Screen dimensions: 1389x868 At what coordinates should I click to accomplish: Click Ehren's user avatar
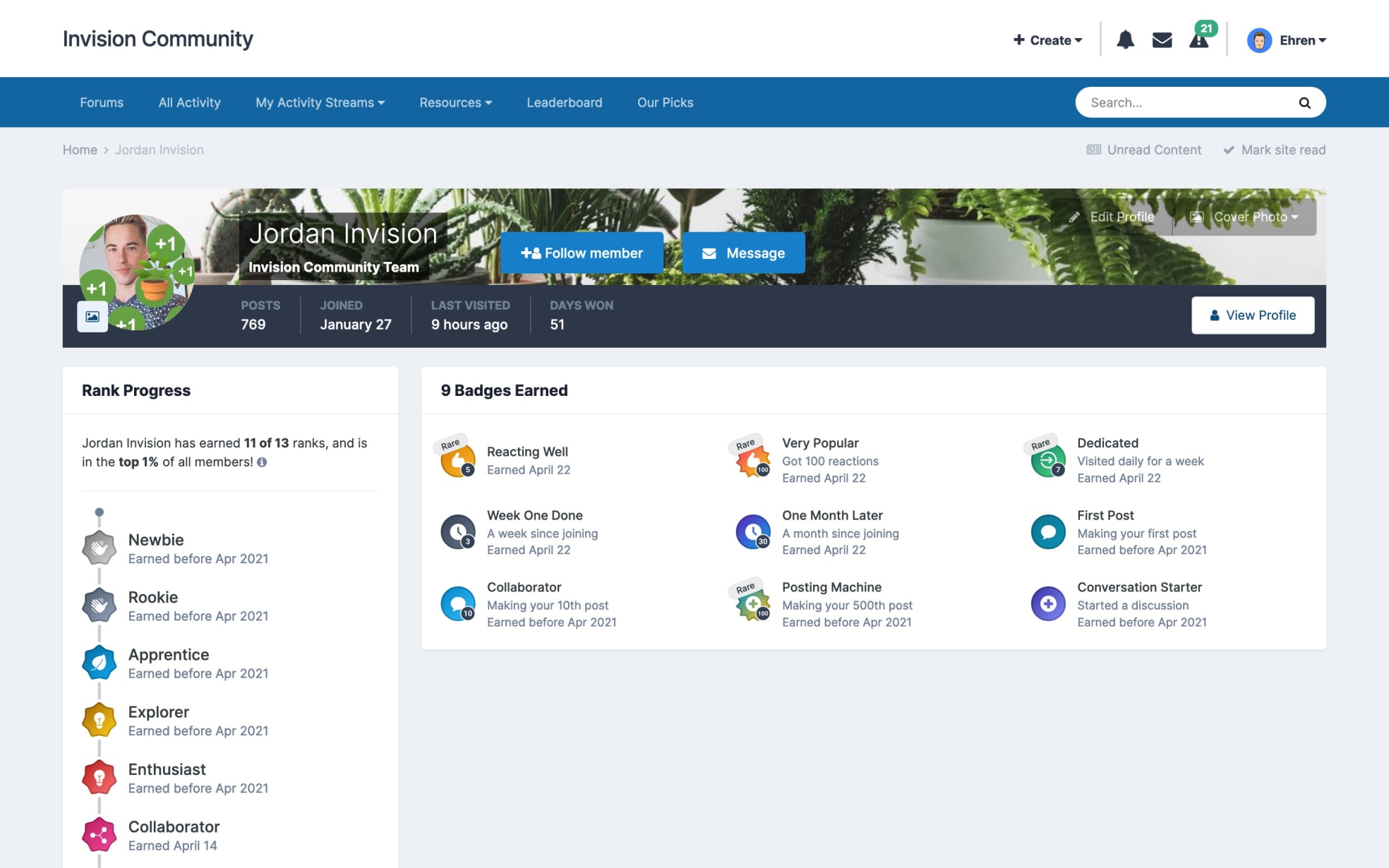(x=1259, y=40)
